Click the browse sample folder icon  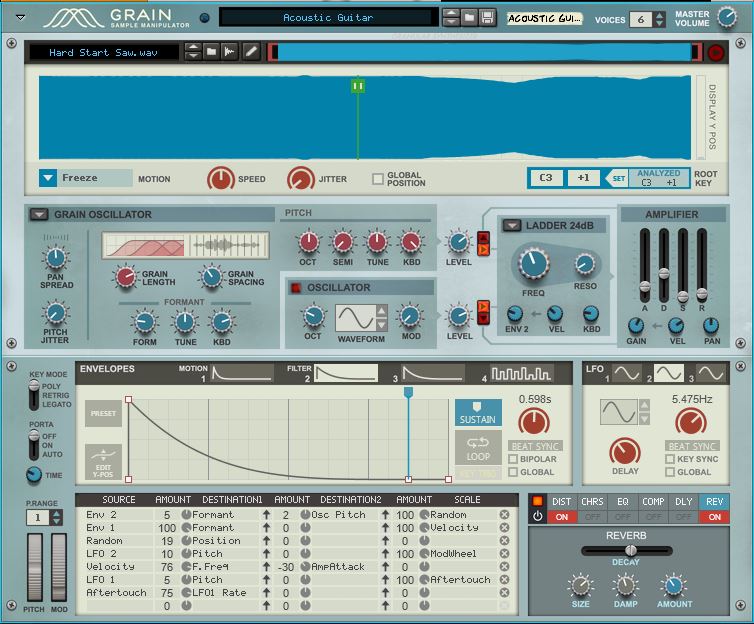point(212,51)
